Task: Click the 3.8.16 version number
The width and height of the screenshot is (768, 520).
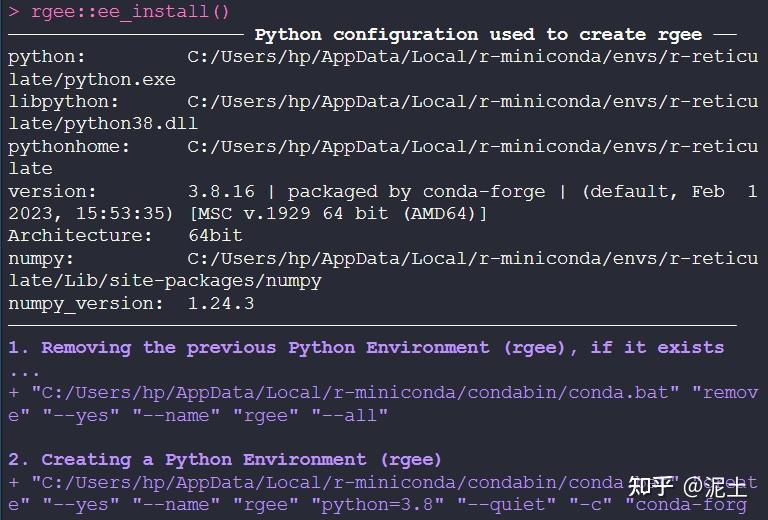Action: click(x=221, y=191)
